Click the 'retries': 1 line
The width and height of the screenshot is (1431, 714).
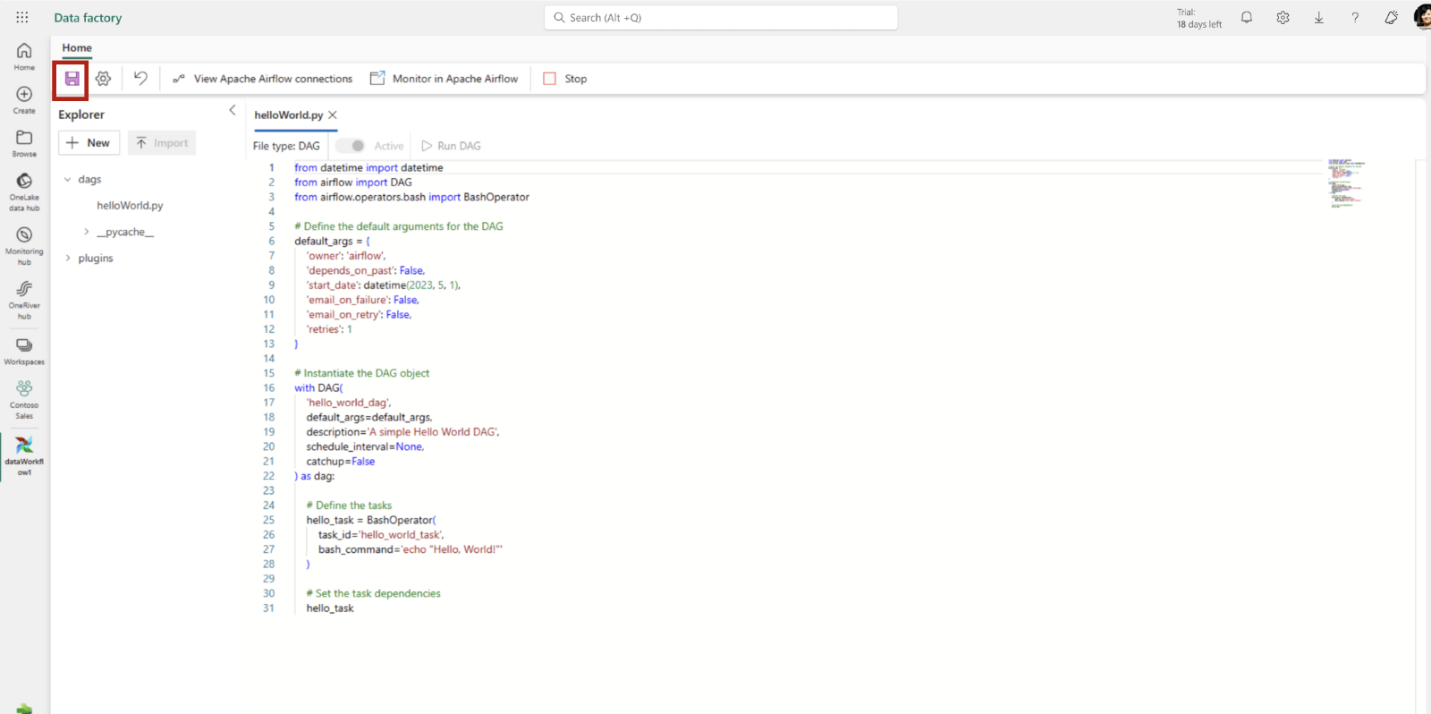(329, 329)
